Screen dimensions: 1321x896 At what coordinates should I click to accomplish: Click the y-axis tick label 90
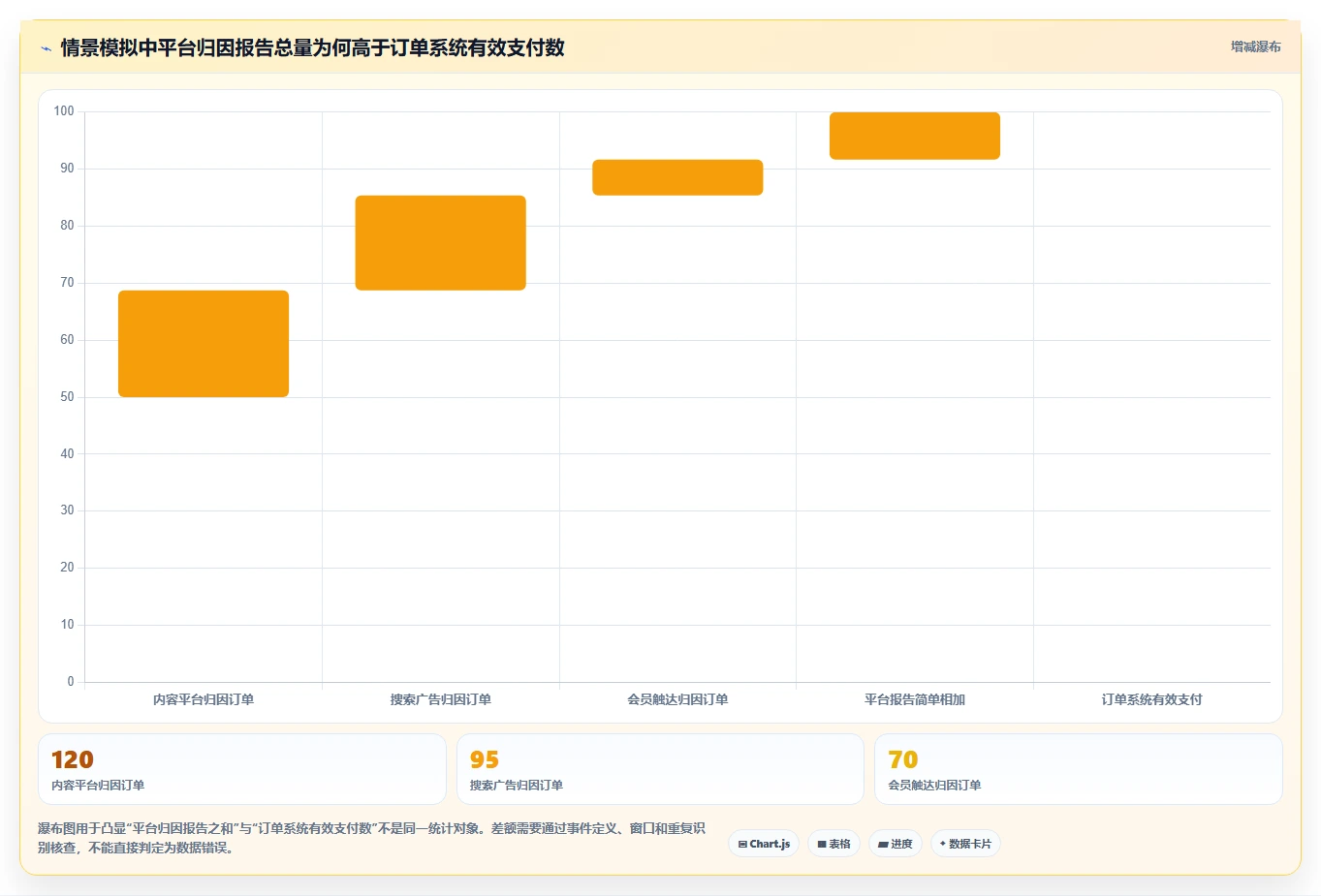(x=67, y=169)
